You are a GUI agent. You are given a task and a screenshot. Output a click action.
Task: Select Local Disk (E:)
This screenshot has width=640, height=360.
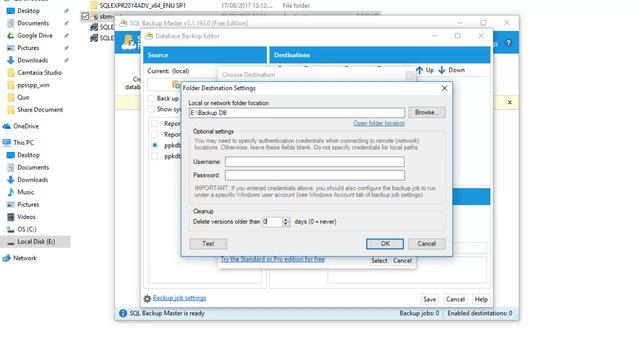click(36, 242)
